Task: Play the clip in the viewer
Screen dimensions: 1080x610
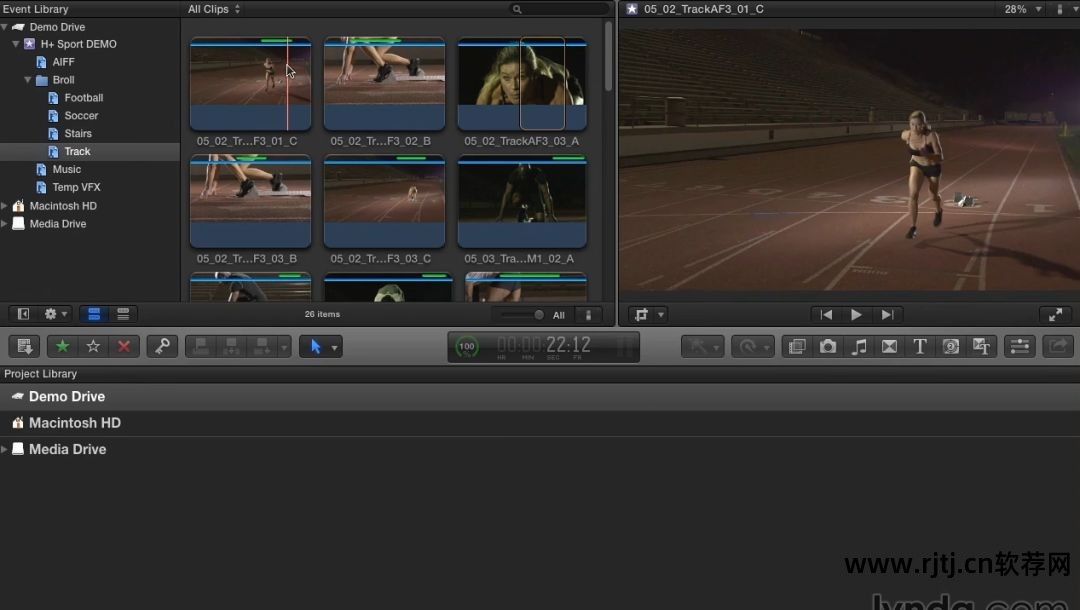Action: [856, 314]
